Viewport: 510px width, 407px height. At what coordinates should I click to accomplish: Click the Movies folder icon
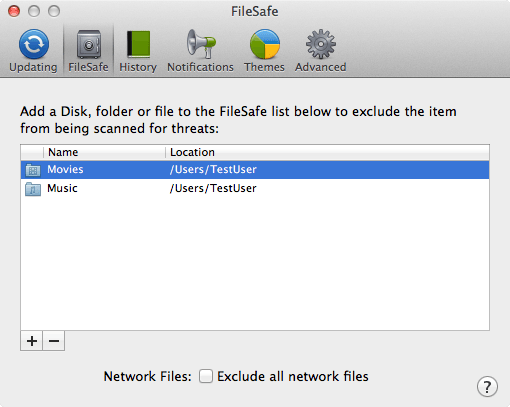(x=33, y=170)
